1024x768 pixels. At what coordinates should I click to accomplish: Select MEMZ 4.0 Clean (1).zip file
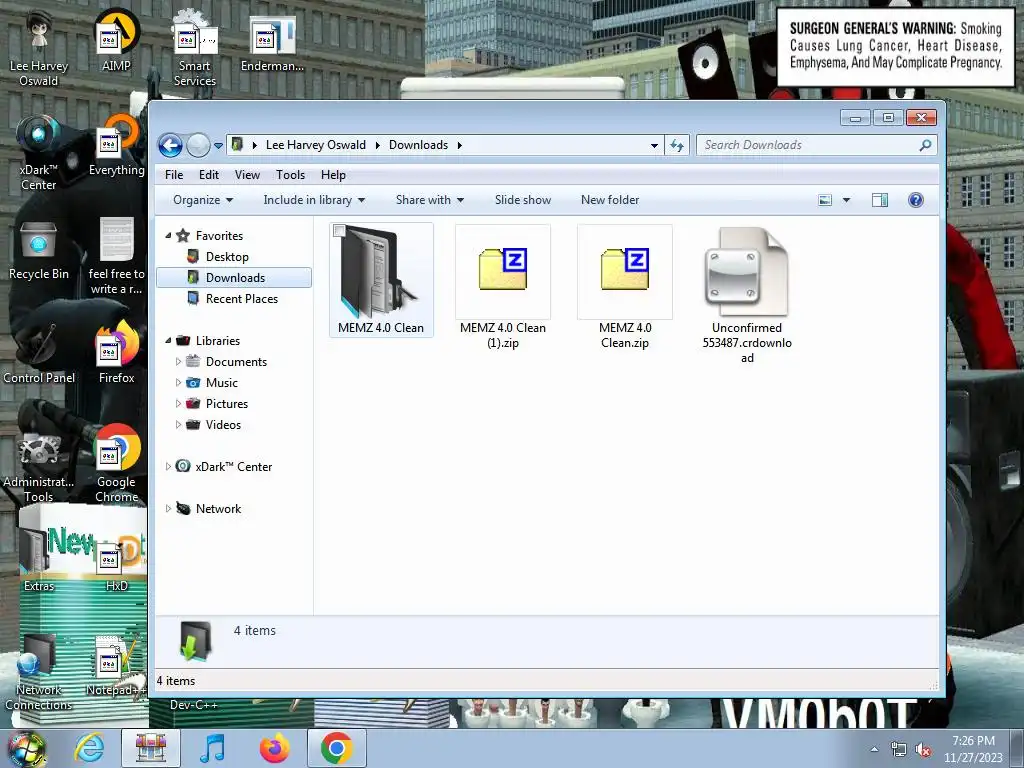coord(503,287)
